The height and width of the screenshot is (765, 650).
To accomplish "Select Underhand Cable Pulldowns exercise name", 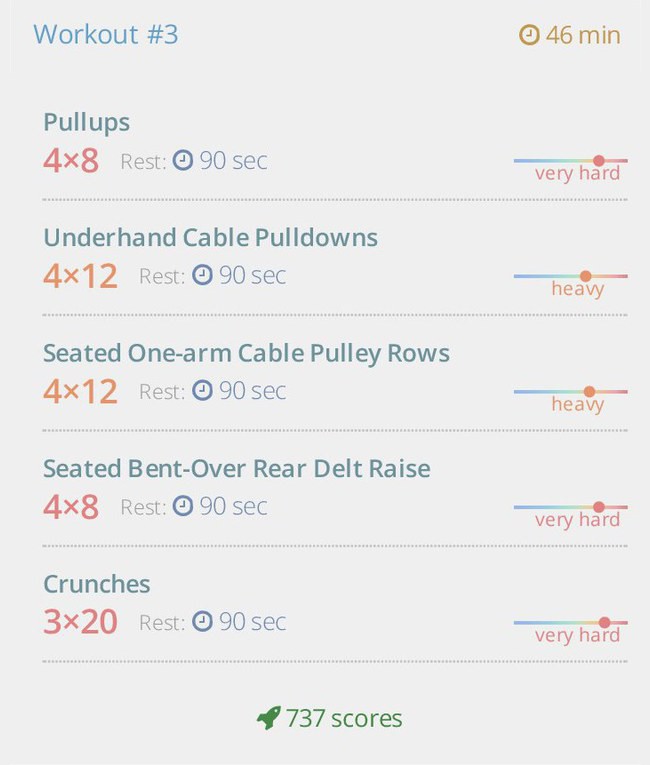I will tap(210, 238).
